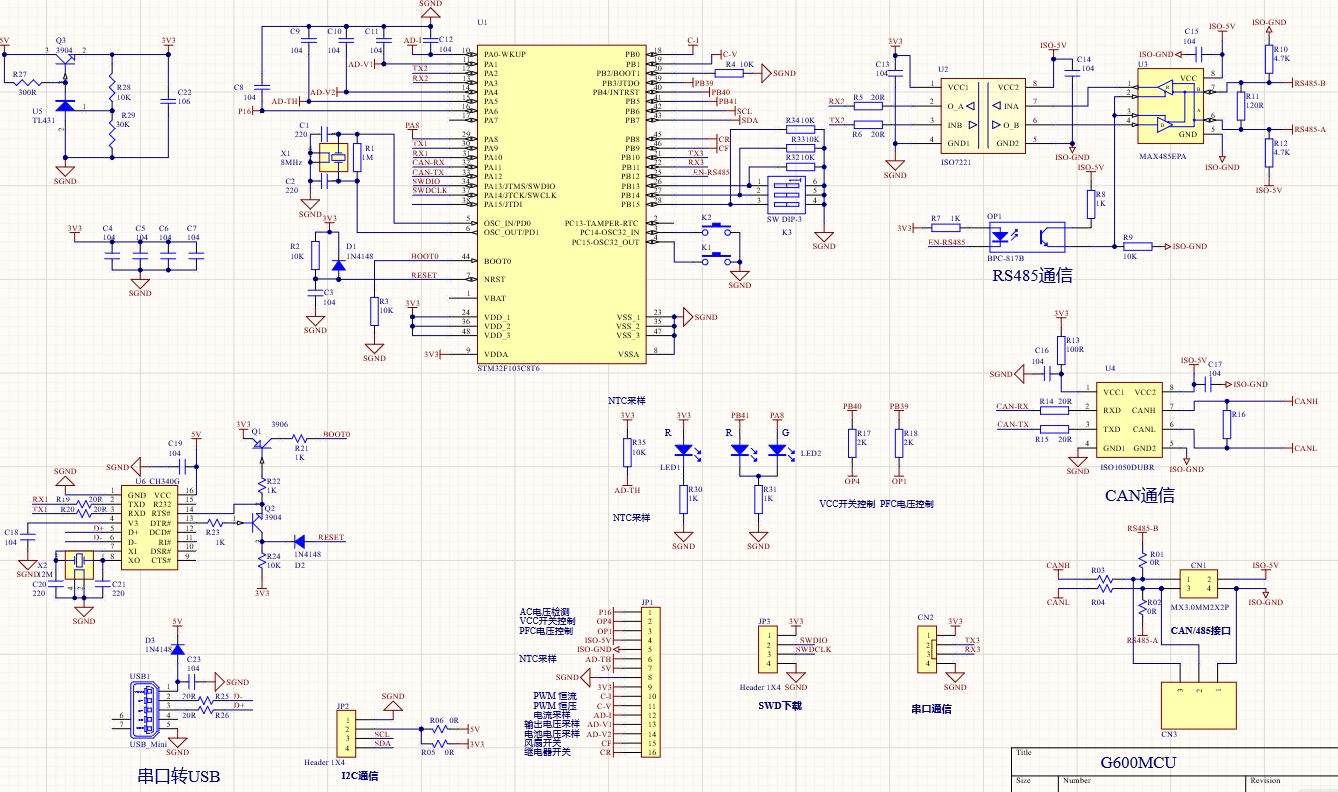The image size is (1338, 792).
Task: Select the STM32F103C8T6 microcontroller U1 body
Action: pos(559,205)
